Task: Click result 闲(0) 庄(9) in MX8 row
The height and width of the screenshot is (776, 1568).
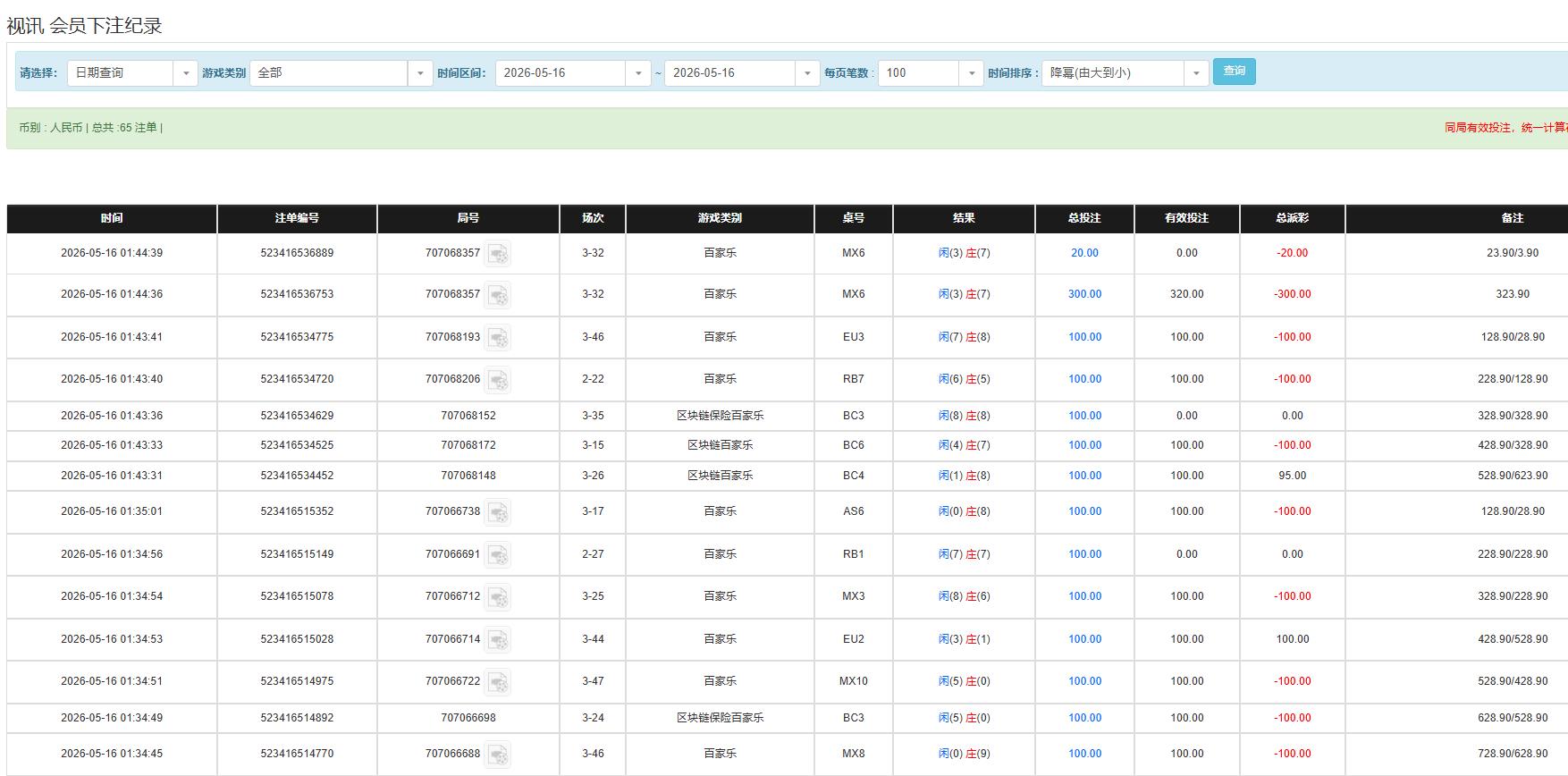Action: tap(964, 754)
